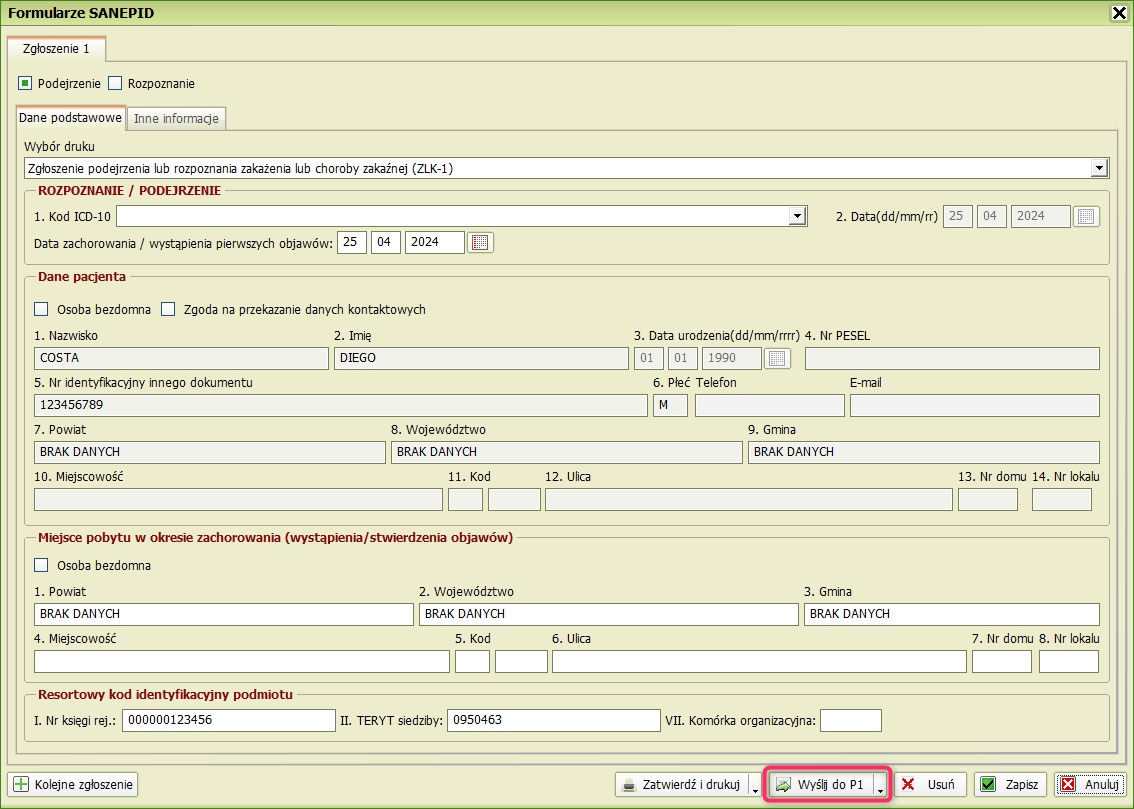1134x809 pixels.
Task: Open calendar picker for symptom onset date
Action: click(481, 242)
